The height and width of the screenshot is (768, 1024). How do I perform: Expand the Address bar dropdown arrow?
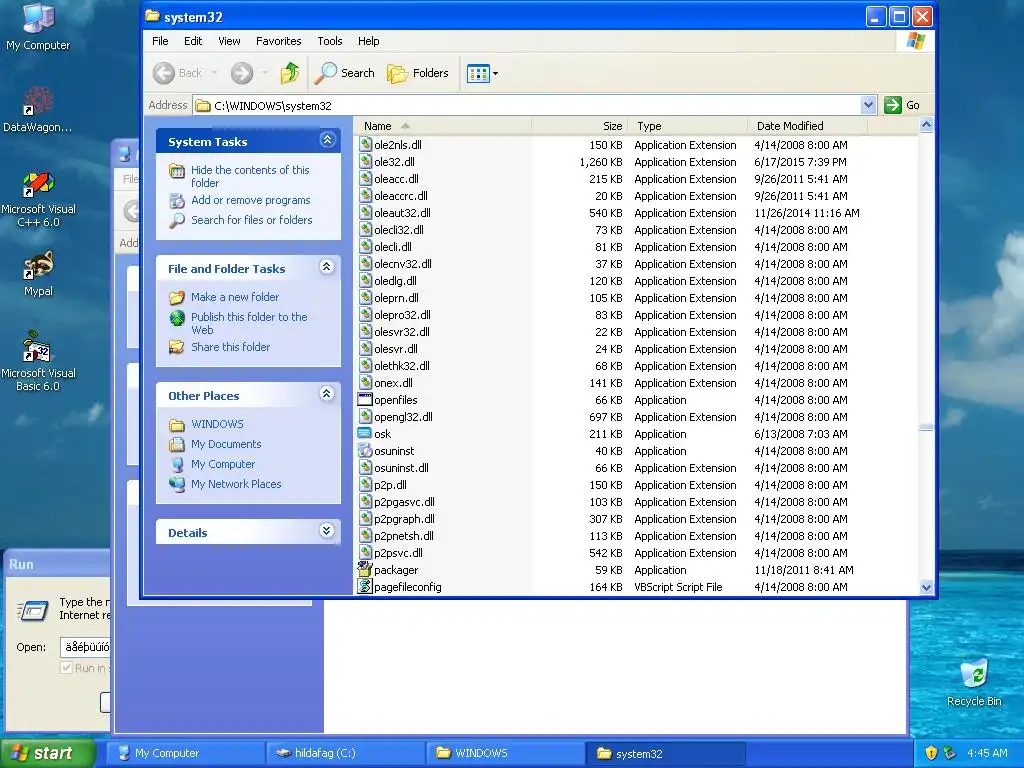coord(868,104)
